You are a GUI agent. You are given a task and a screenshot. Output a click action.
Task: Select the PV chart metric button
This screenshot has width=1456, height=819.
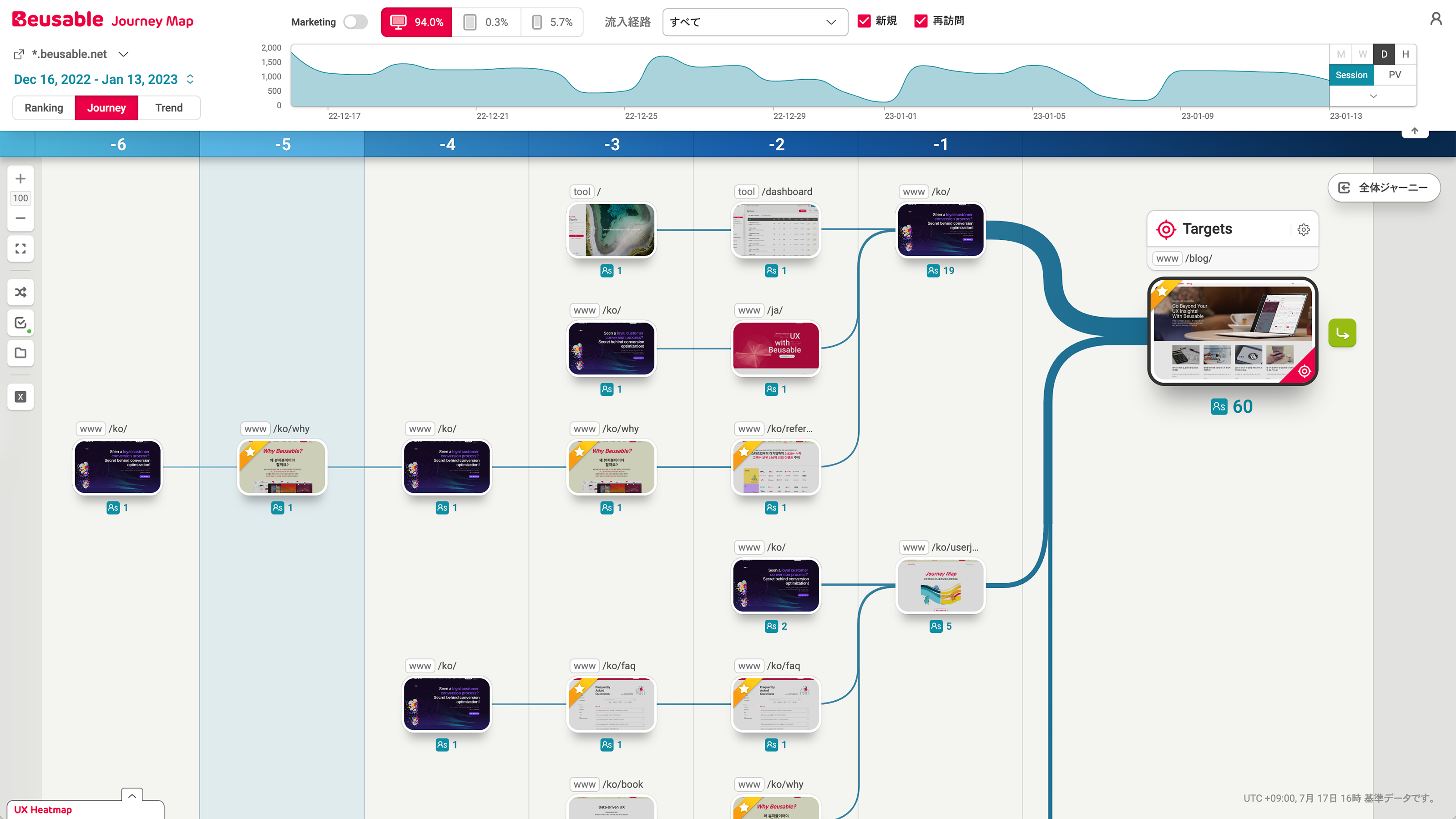pos(1395,75)
